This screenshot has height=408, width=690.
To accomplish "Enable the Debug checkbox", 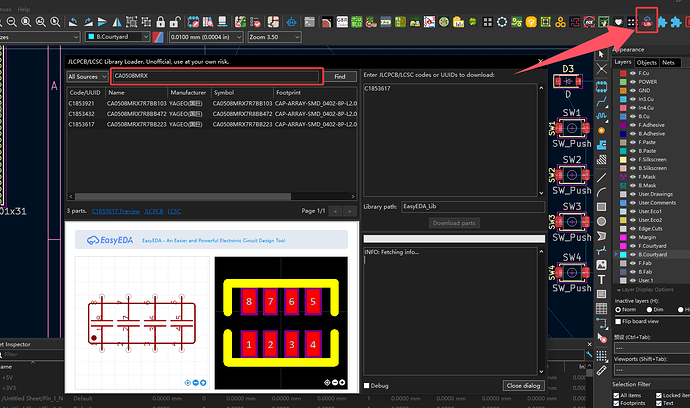I will pos(367,386).
